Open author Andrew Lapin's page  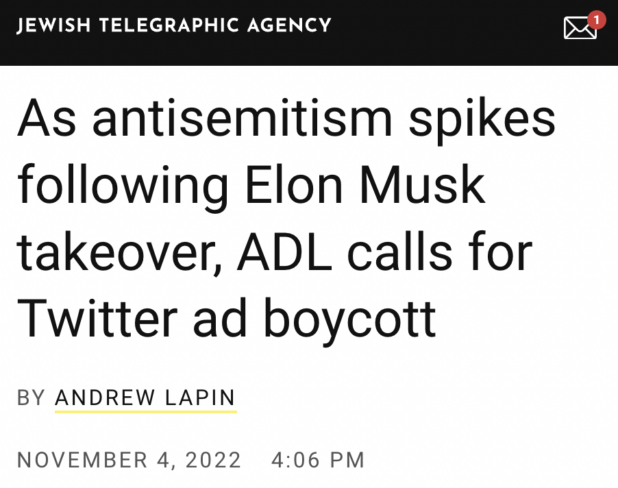point(145,398)
